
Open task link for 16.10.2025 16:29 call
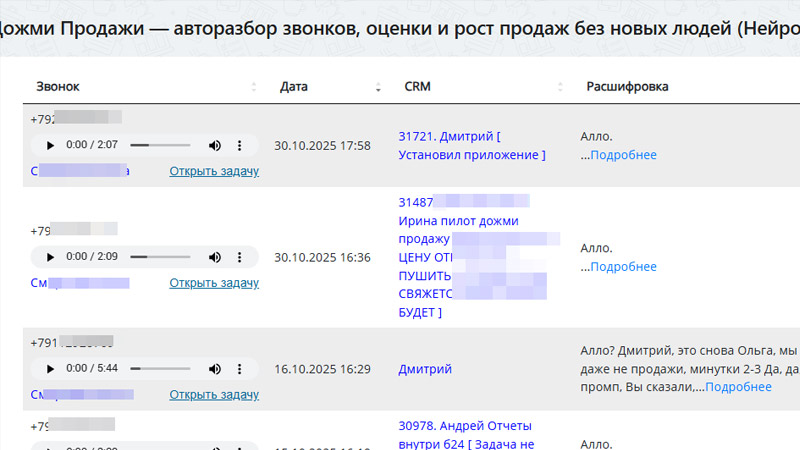click(x=214, y=394)
